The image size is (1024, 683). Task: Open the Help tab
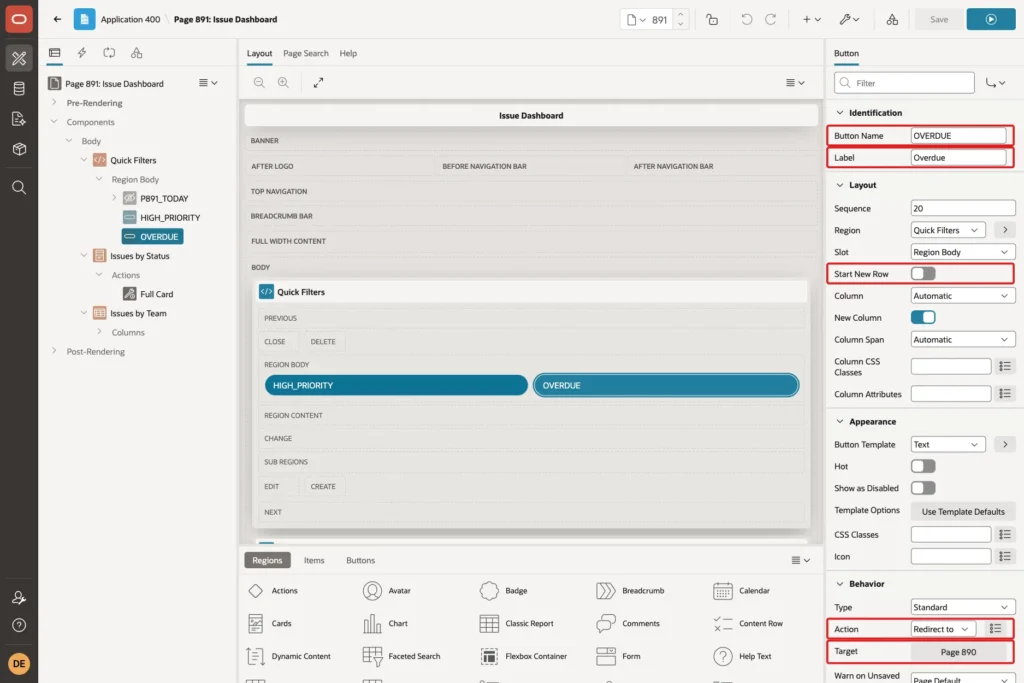pos(348,54)
